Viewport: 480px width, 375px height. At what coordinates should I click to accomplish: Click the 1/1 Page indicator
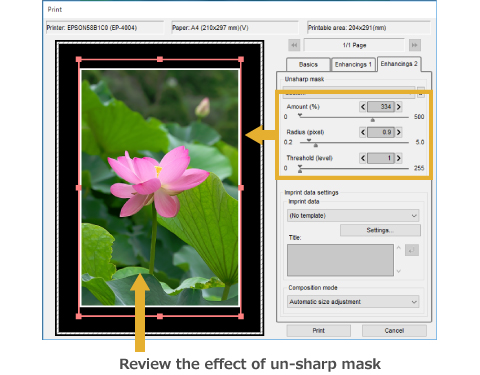(x=354, y=45)
